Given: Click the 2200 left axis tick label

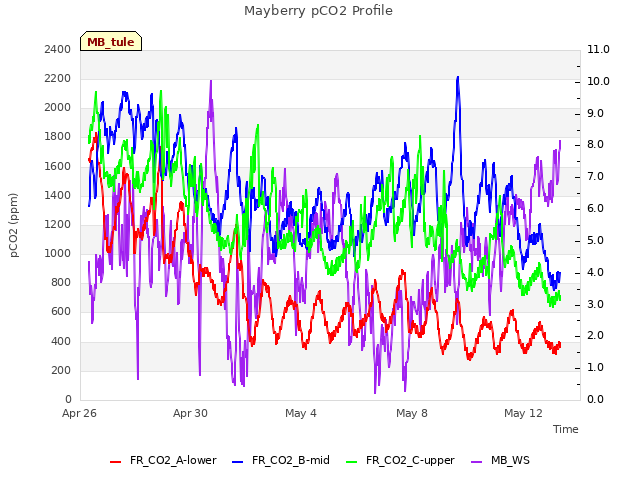Looking at the screenshot, I should (x=58, y=78).
